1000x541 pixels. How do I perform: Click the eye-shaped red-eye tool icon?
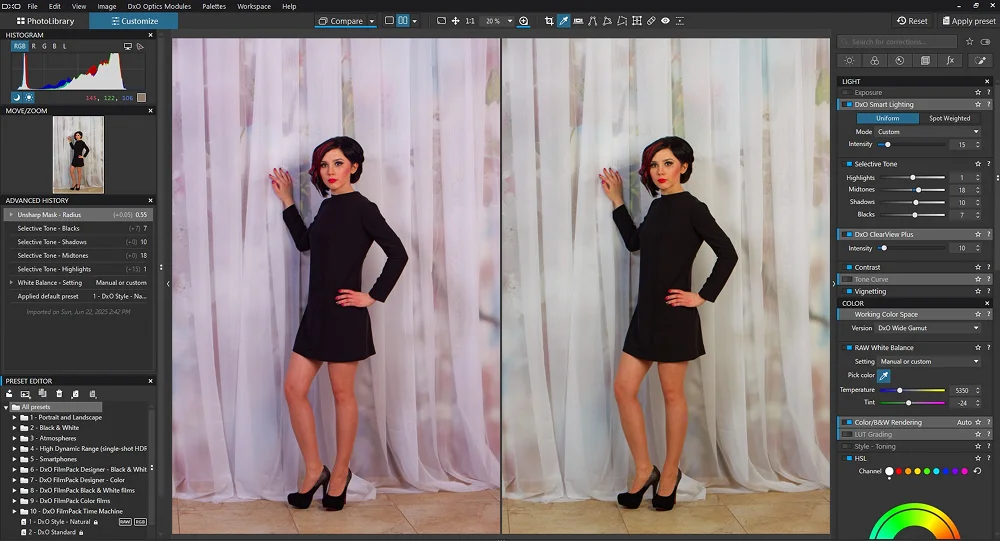click(665, 21)
